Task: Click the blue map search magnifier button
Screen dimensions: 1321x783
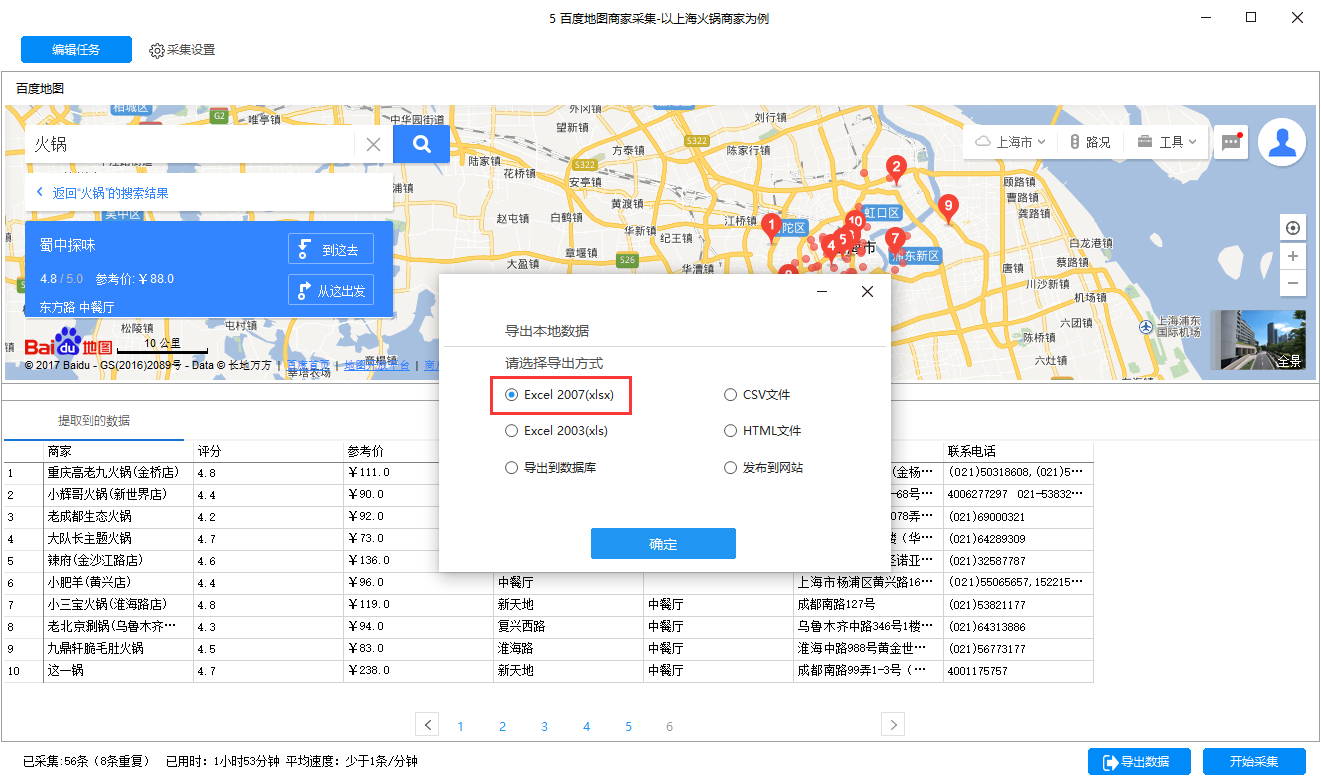Action: coord(421,144)
